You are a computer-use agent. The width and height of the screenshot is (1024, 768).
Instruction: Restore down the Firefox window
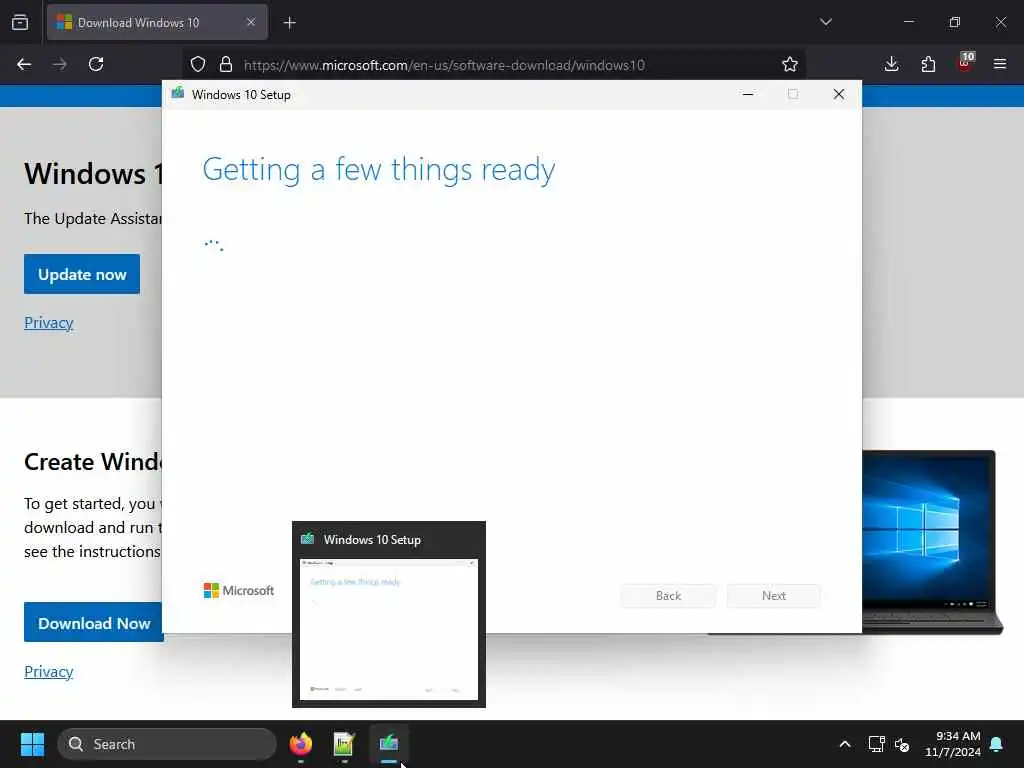(x=955, y=22)
